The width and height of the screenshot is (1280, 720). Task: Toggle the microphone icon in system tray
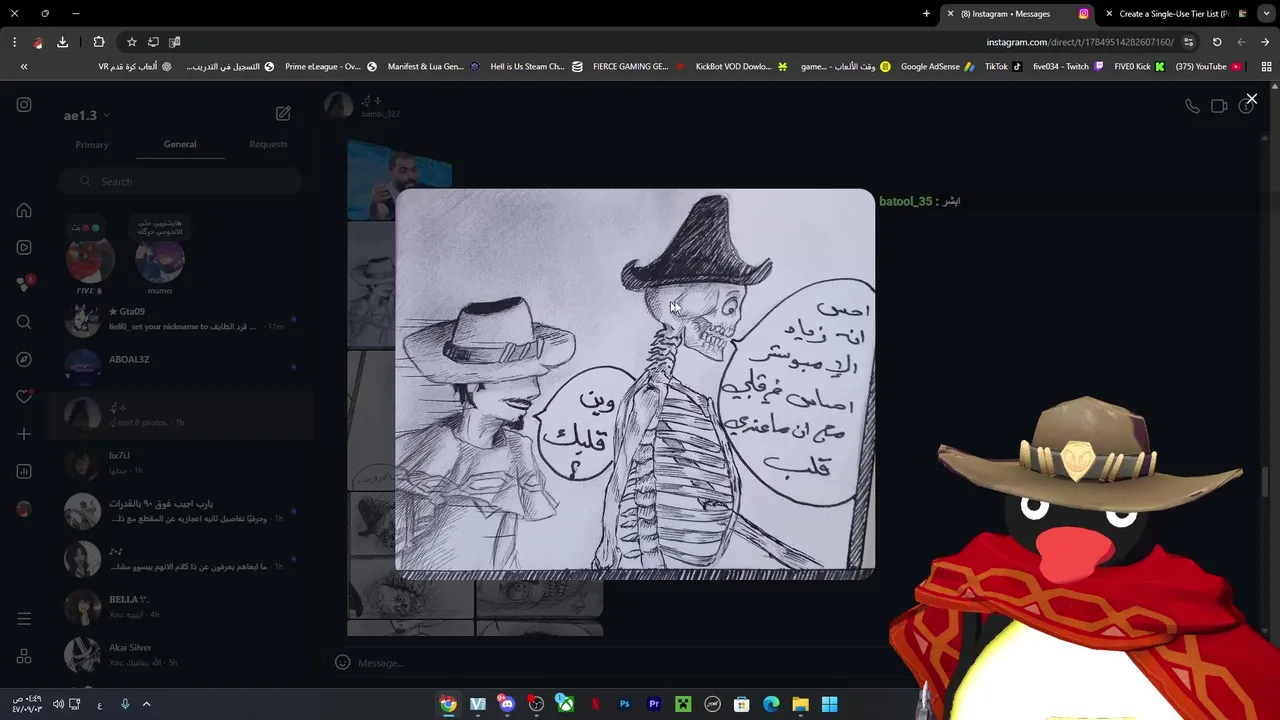pos(125,704)
